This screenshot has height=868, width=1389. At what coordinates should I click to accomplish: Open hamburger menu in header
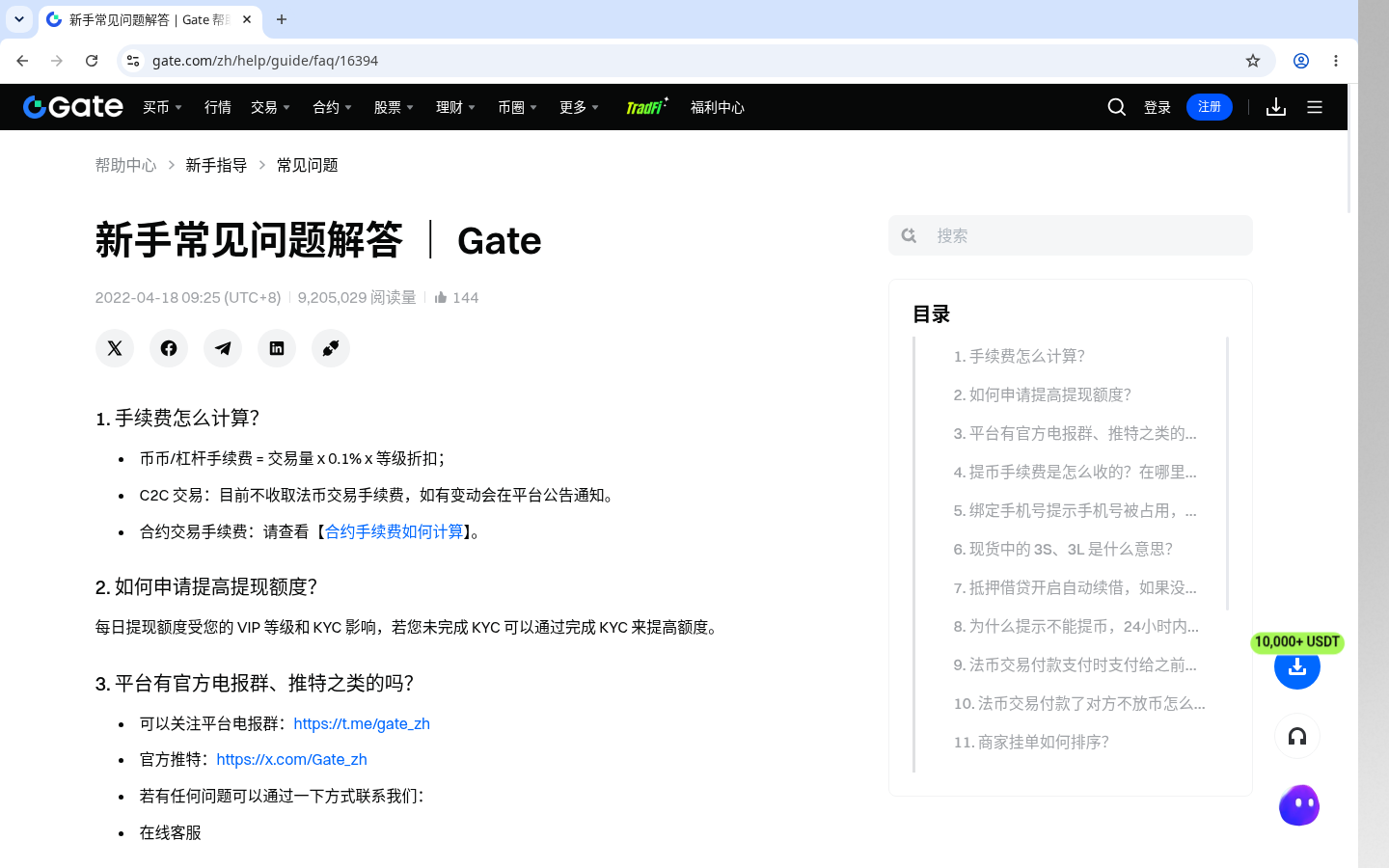coord(1315,107)
